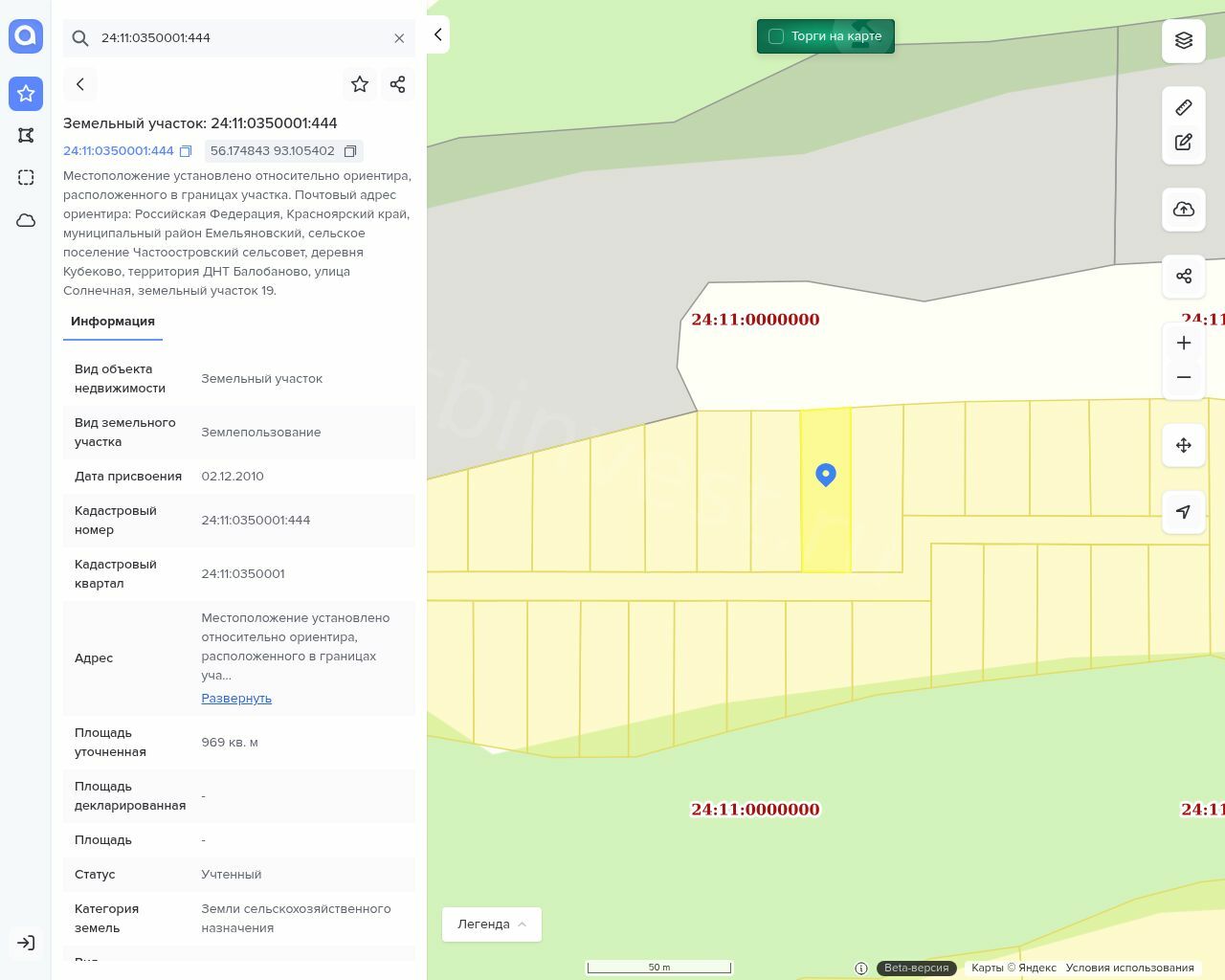Select the ruler measurement tool

[x=1184, y=107]
